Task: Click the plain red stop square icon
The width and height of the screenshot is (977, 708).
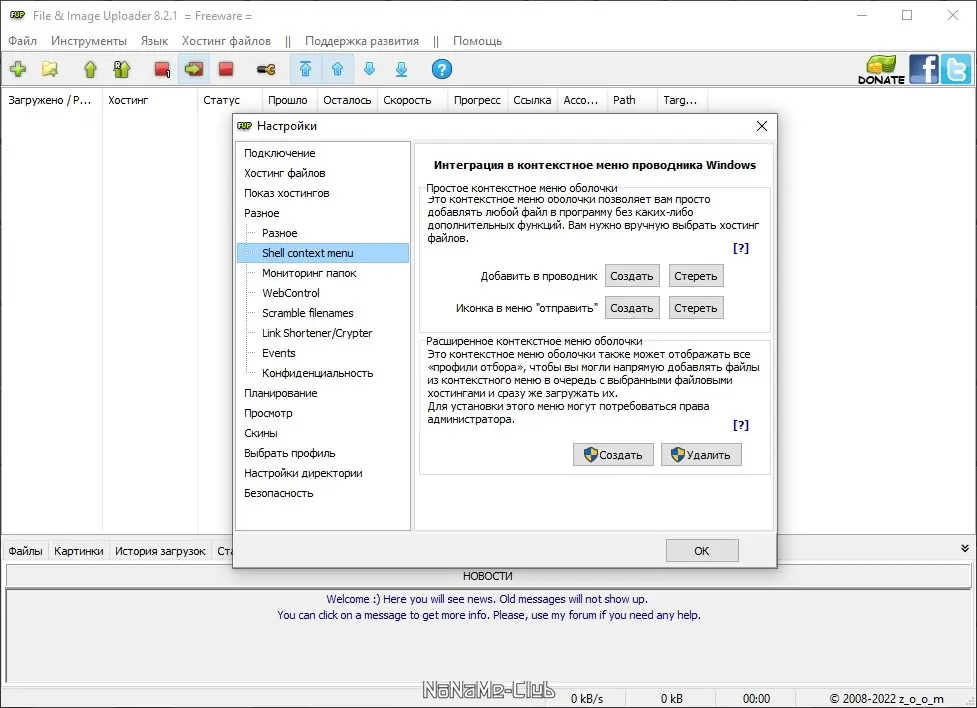Action: (226, 69)
